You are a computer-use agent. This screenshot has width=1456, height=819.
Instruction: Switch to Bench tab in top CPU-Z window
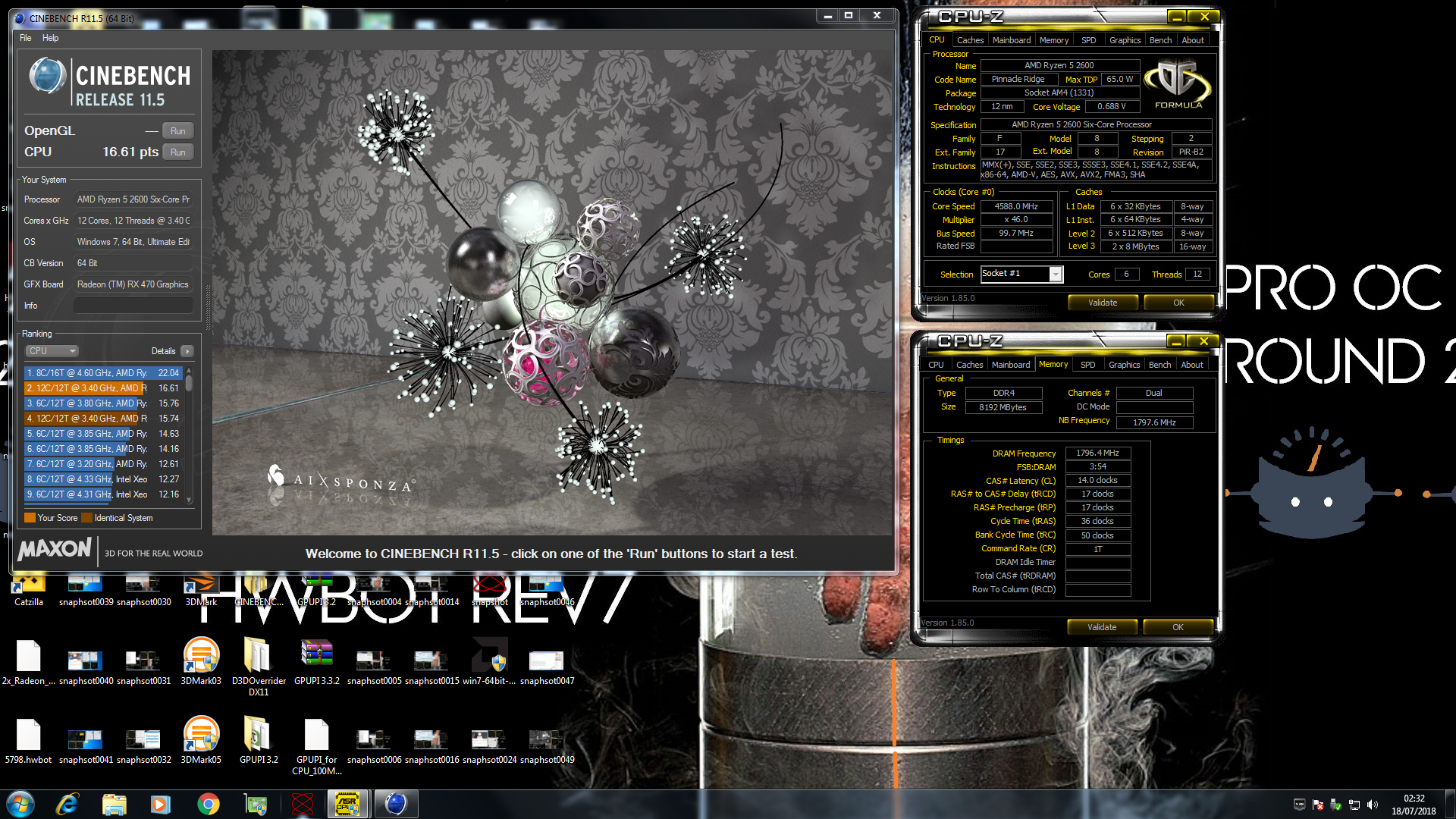(x=1160, y=40)
